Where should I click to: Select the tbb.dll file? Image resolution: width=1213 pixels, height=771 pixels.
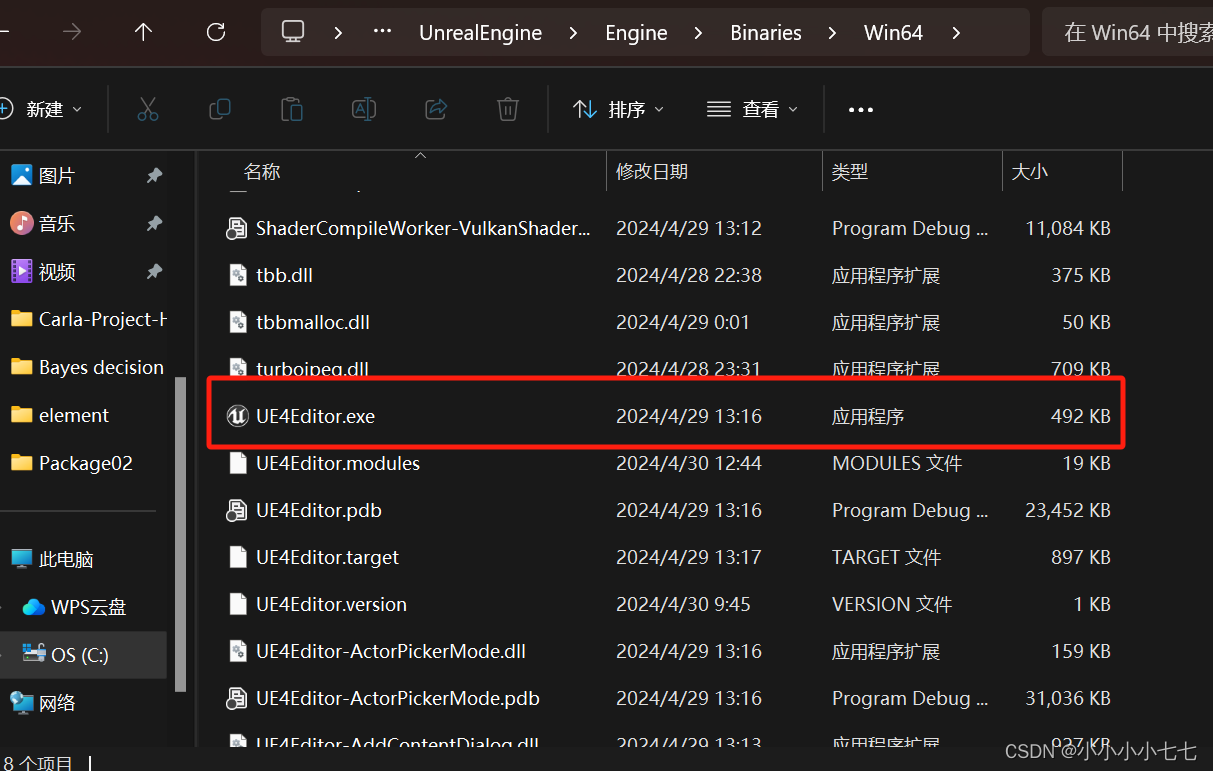[x=667, y=275]
